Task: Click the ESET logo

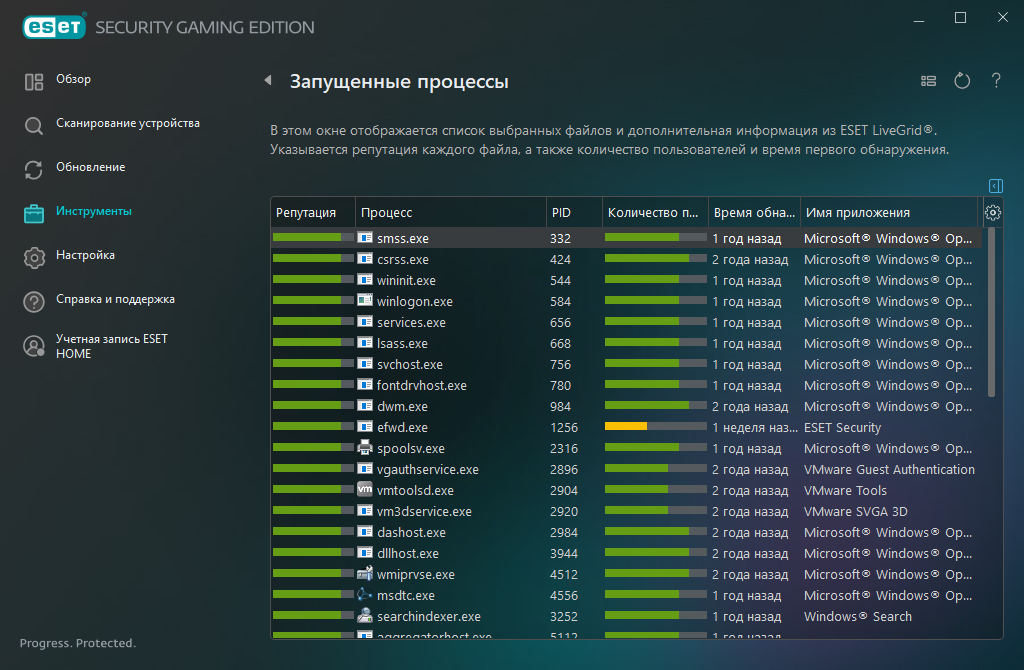Action: (x=54, y=26)
